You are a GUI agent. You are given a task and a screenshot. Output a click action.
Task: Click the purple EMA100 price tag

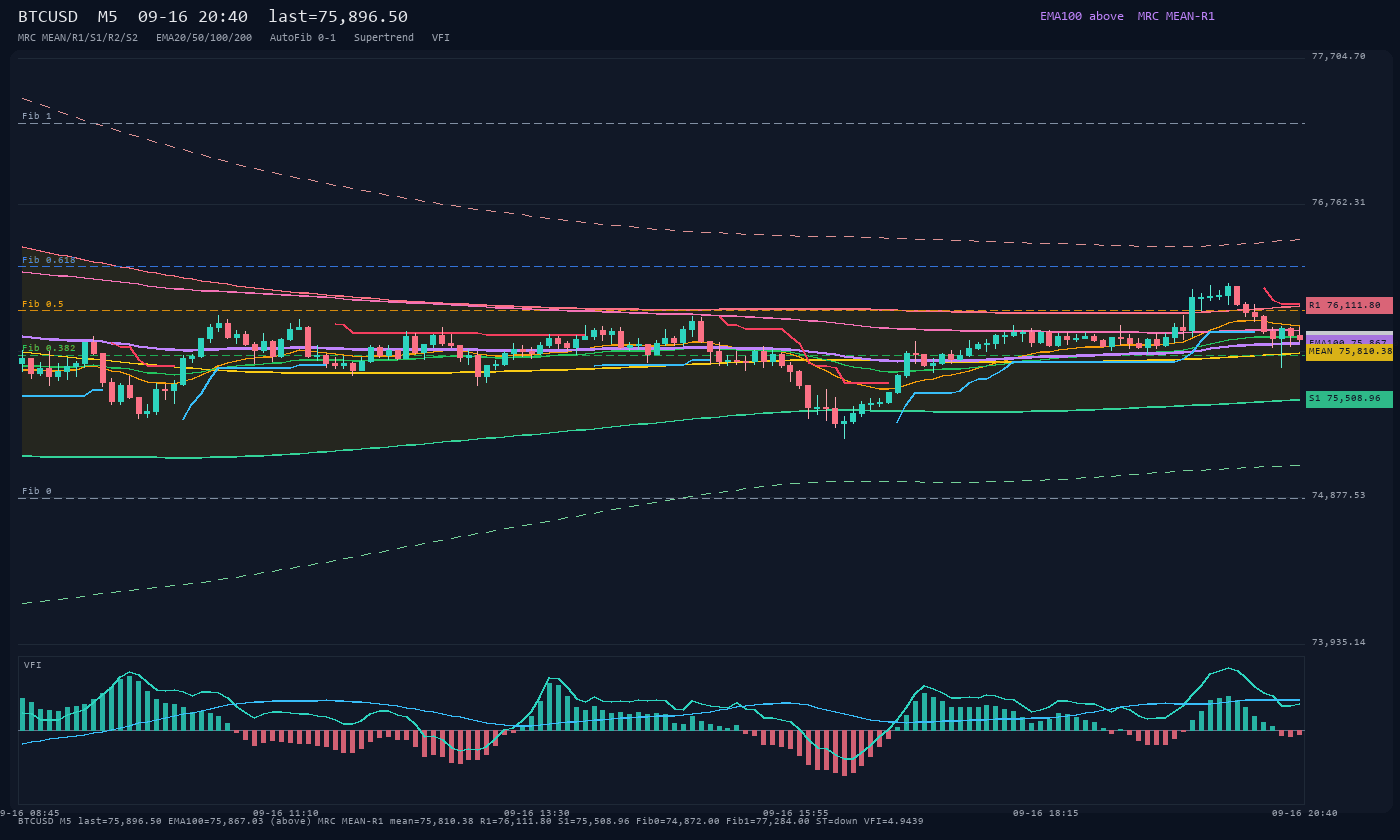1349,339
